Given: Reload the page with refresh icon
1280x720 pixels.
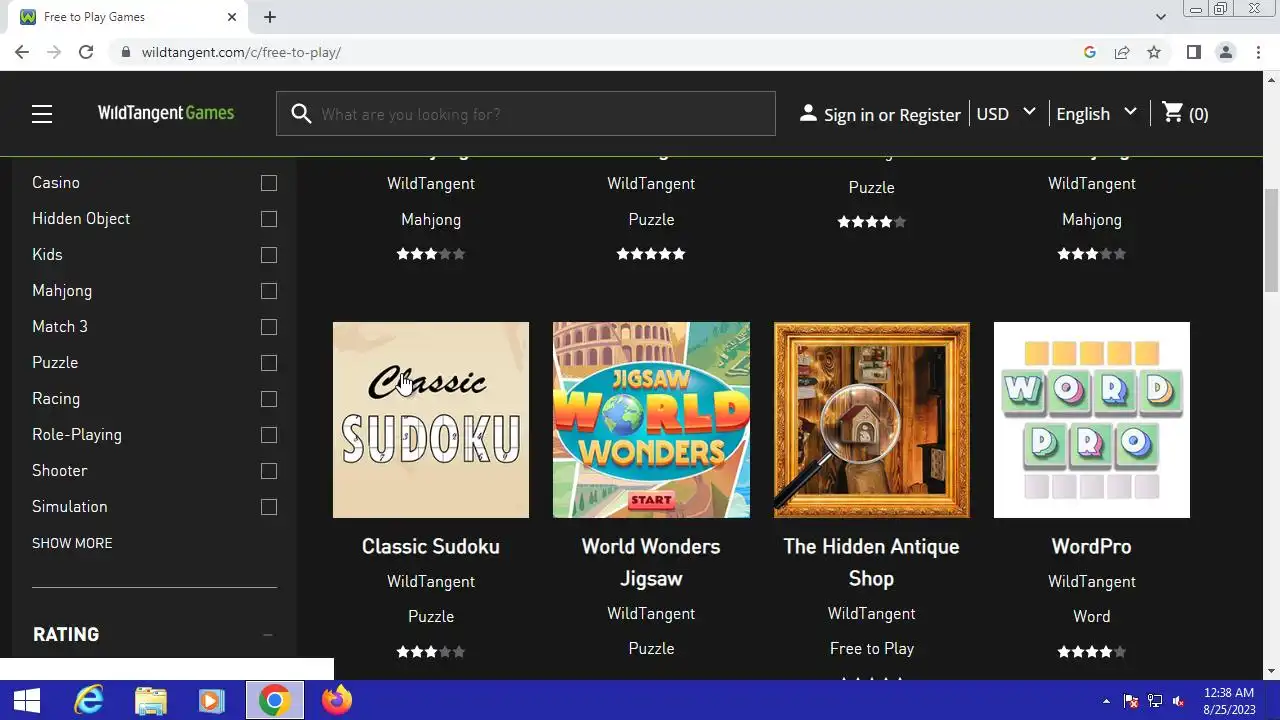Looking at the screenshot, I should coord(86,52).
